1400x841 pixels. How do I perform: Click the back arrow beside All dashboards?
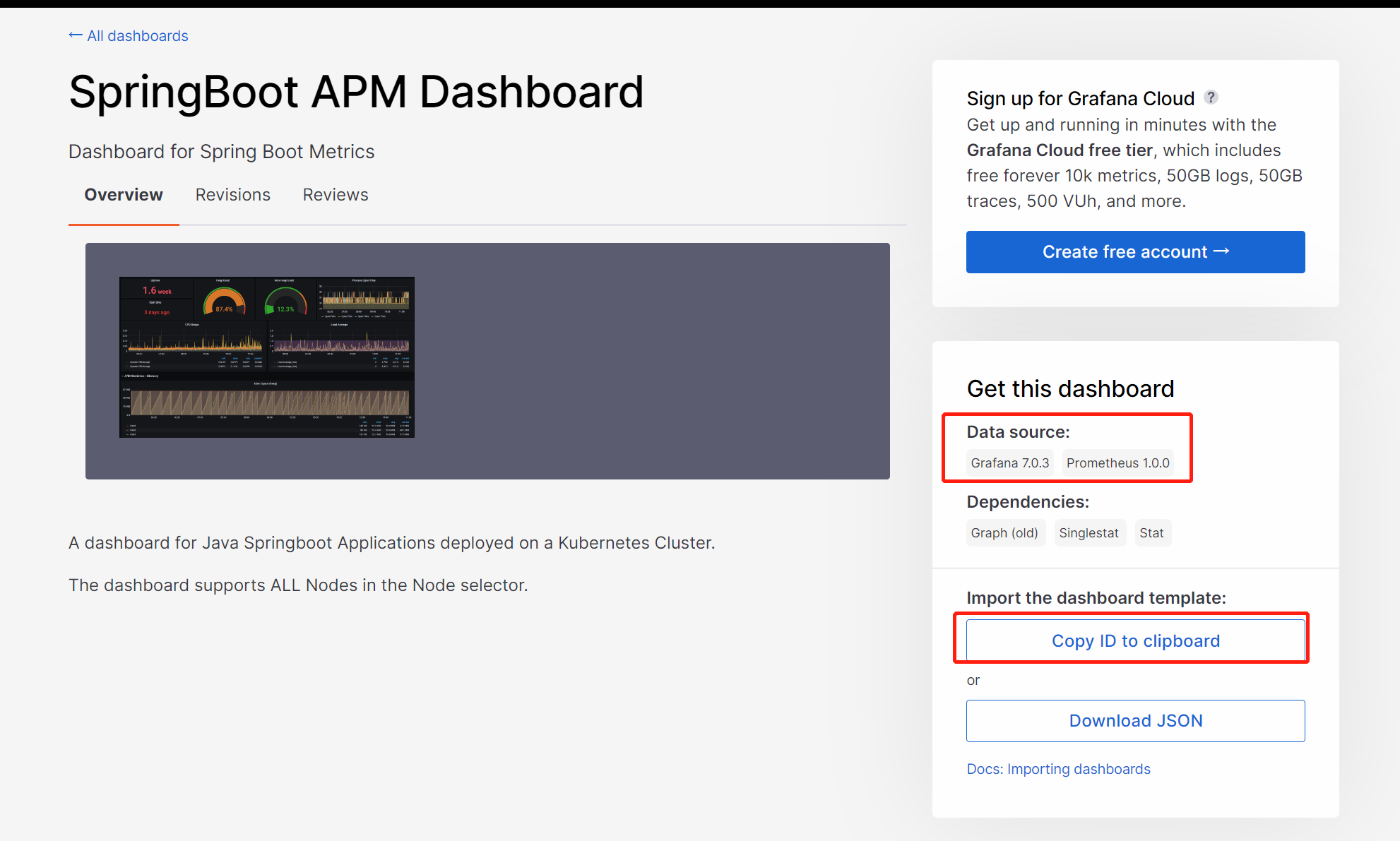pos(75,35)
